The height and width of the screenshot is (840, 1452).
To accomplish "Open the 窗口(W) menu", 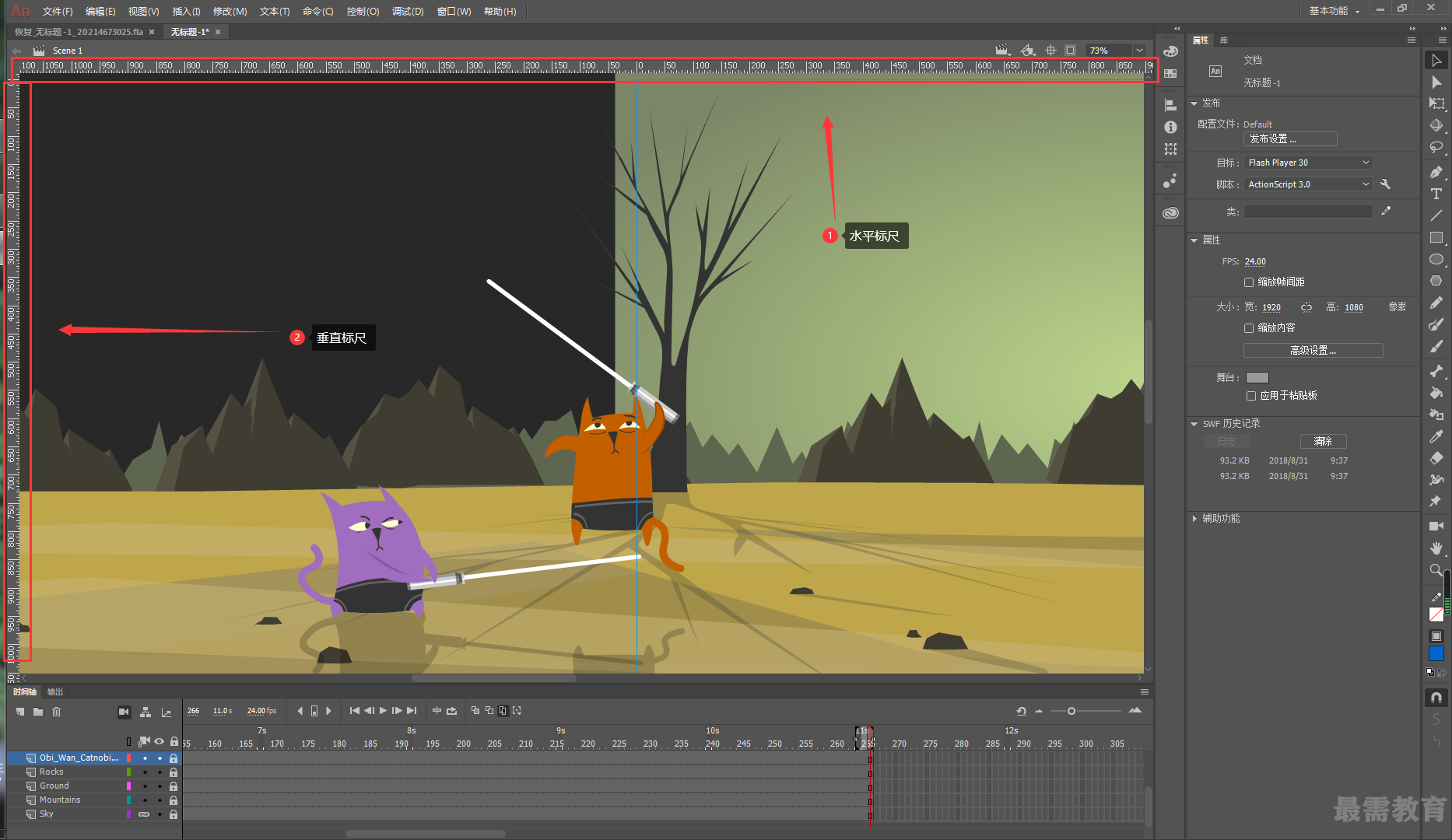I will click(454, 11).
